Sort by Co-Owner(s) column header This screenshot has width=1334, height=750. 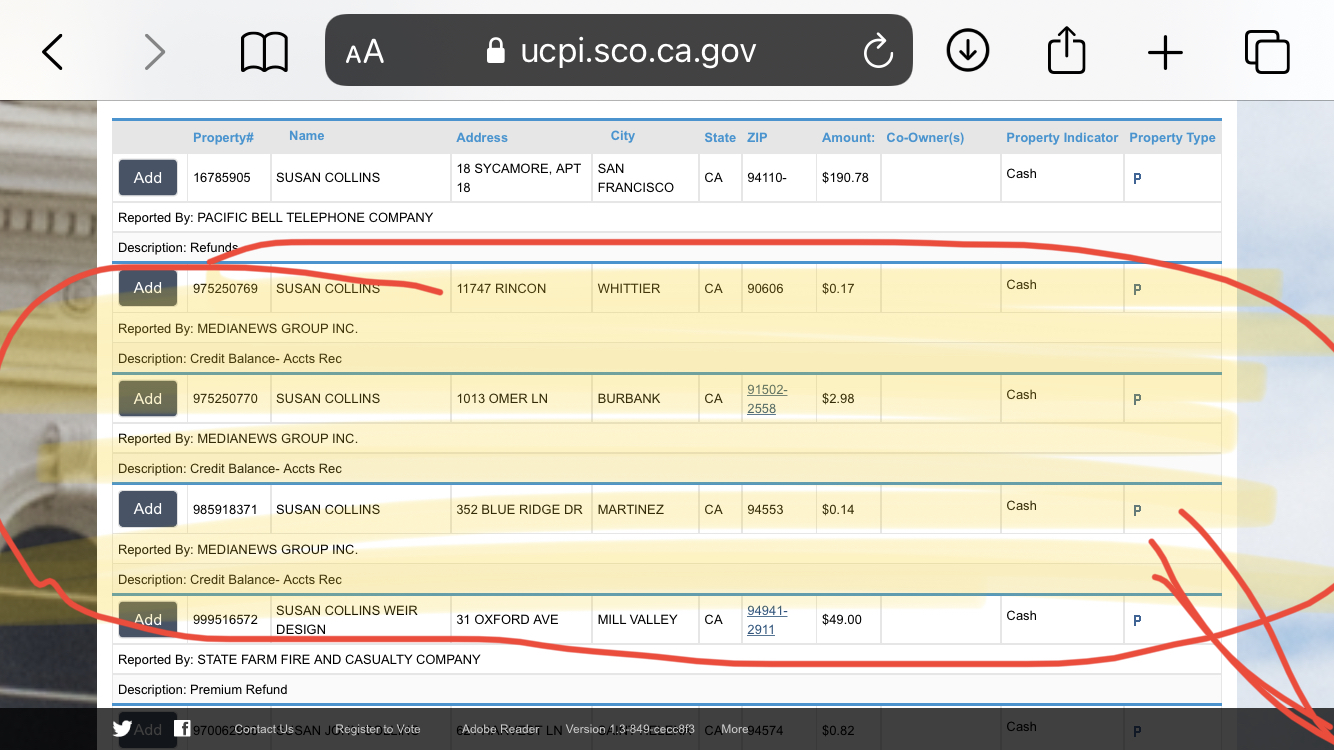[925, 137]
